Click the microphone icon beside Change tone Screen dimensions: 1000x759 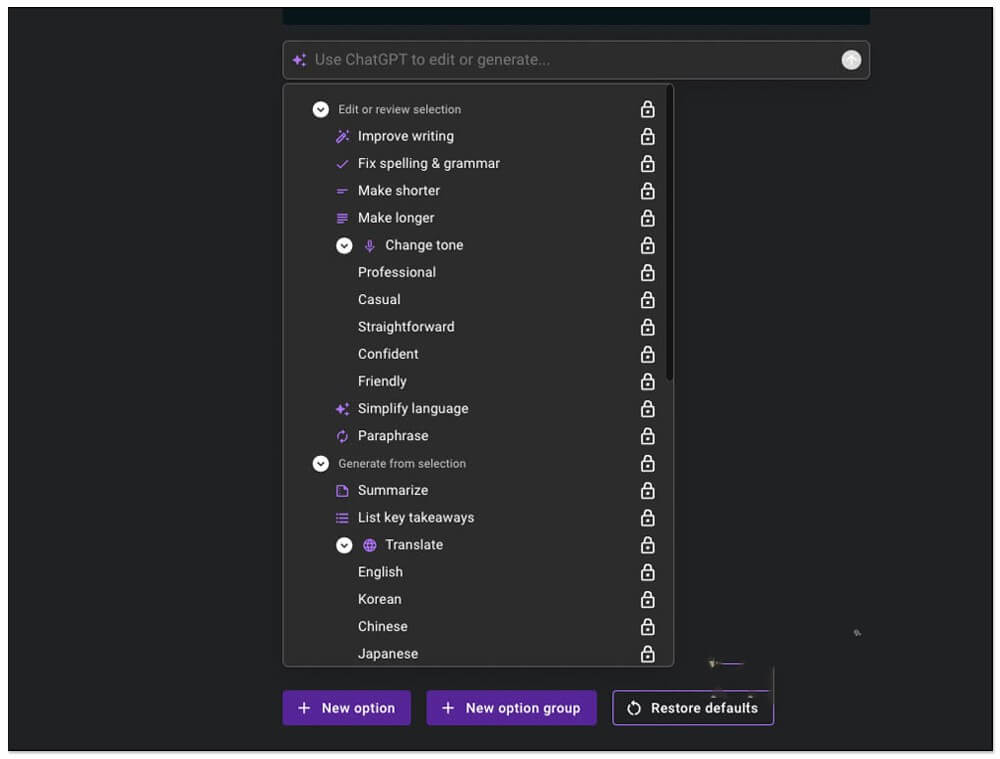pyautogui.click(x=369, y=246)
